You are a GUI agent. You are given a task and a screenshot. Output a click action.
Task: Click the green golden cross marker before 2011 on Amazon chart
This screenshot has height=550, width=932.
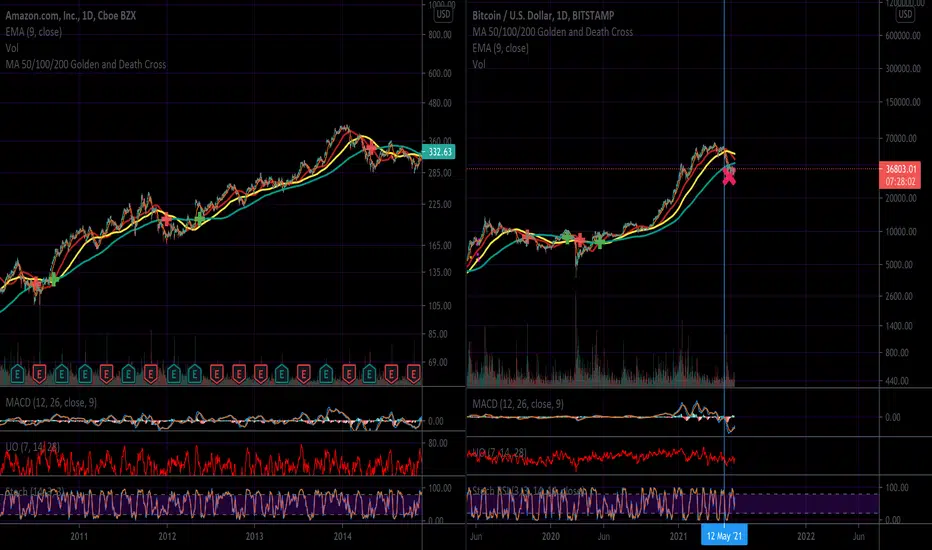(x=53, y=279)
